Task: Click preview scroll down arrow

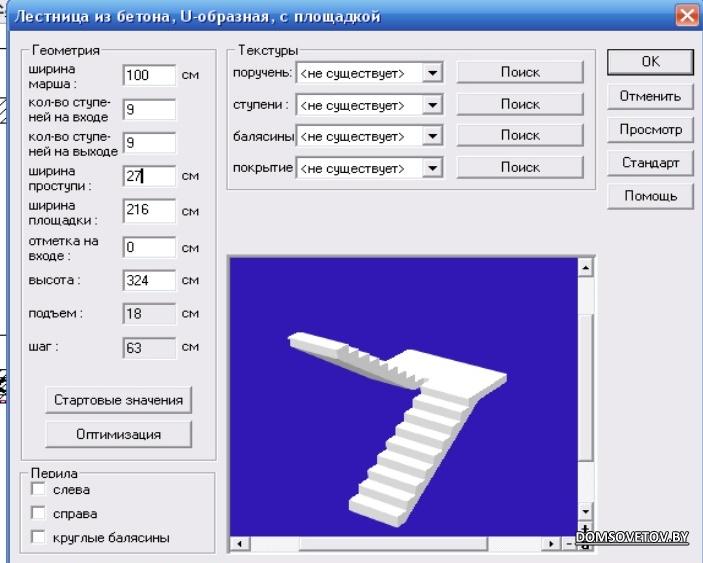Action: (586, 511)
